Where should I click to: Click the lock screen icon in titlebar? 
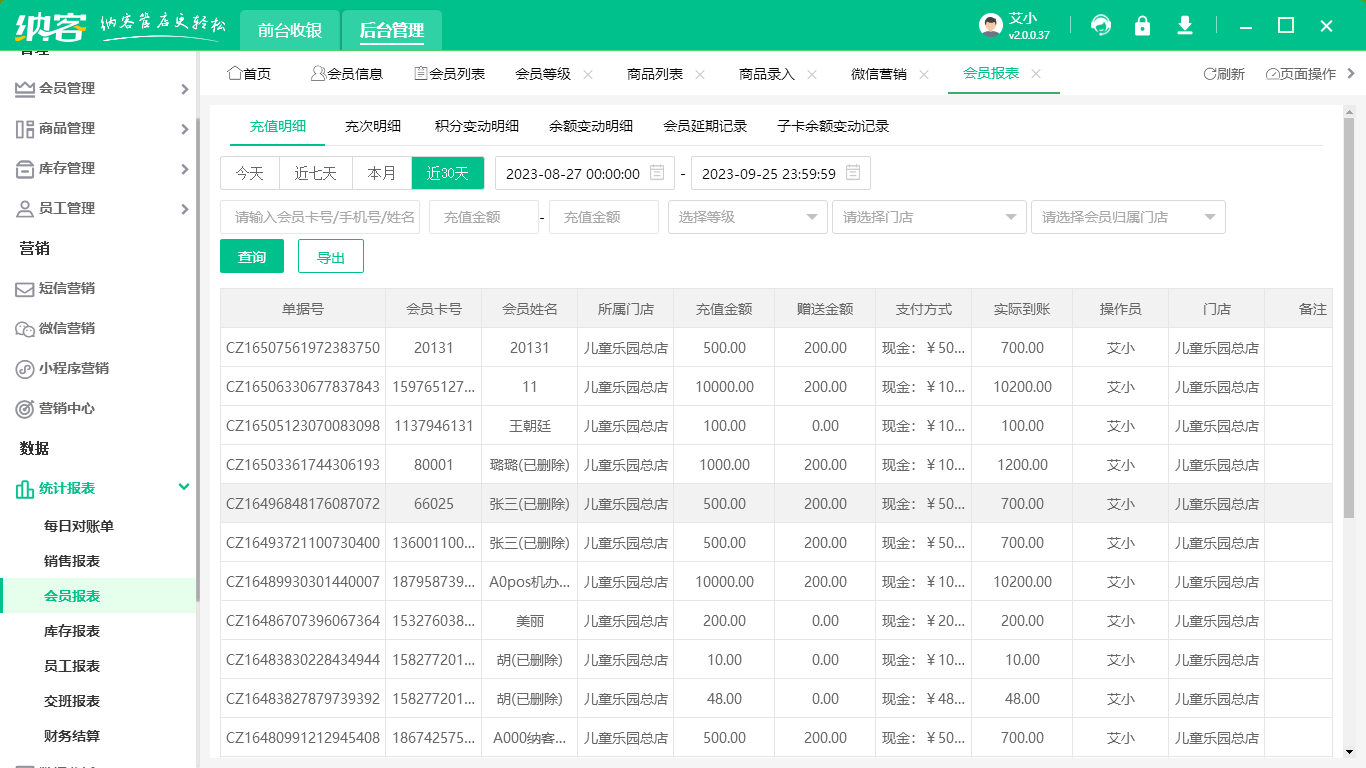[x=1142, y=25]
